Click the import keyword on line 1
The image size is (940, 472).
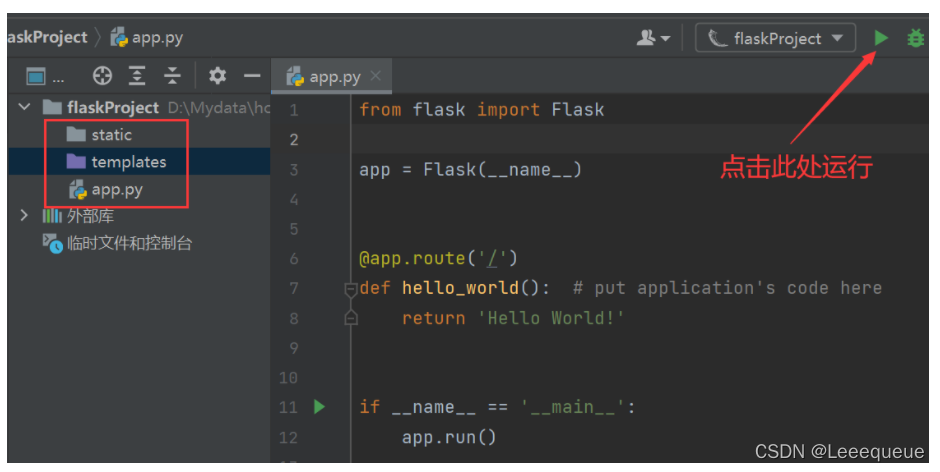click(508, 110)
